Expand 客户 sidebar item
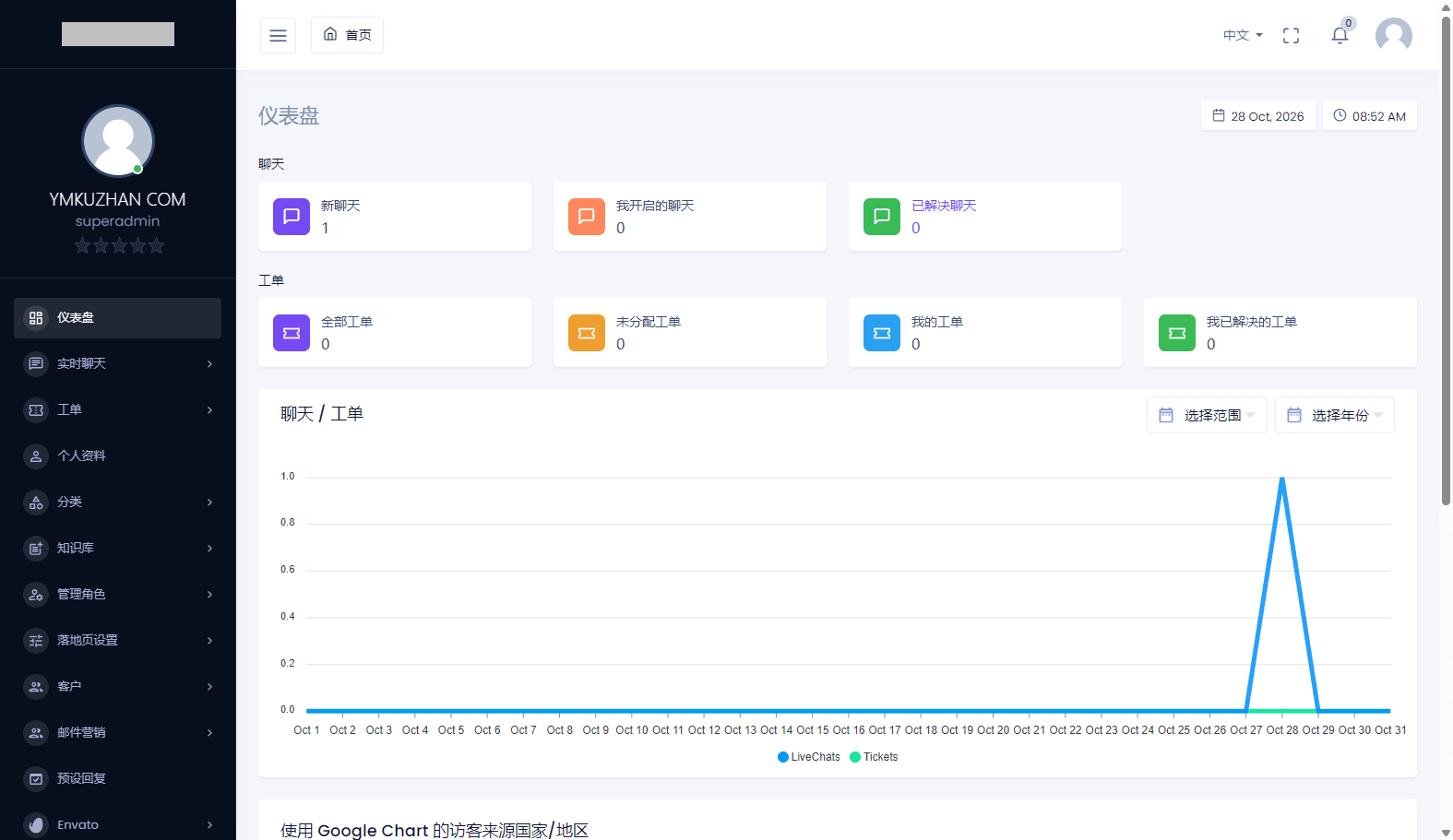Screen dimensions: 1453x840 click(118, 687)
